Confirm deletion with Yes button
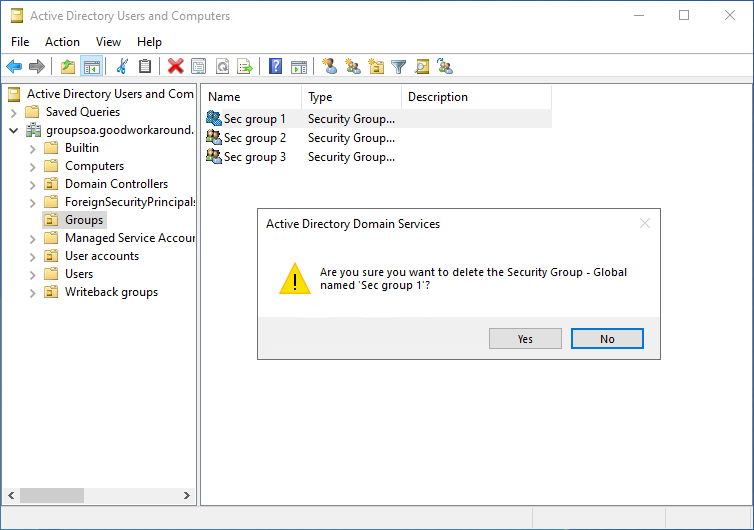Viewport: 754px width, 530px height. pos(525,339)
